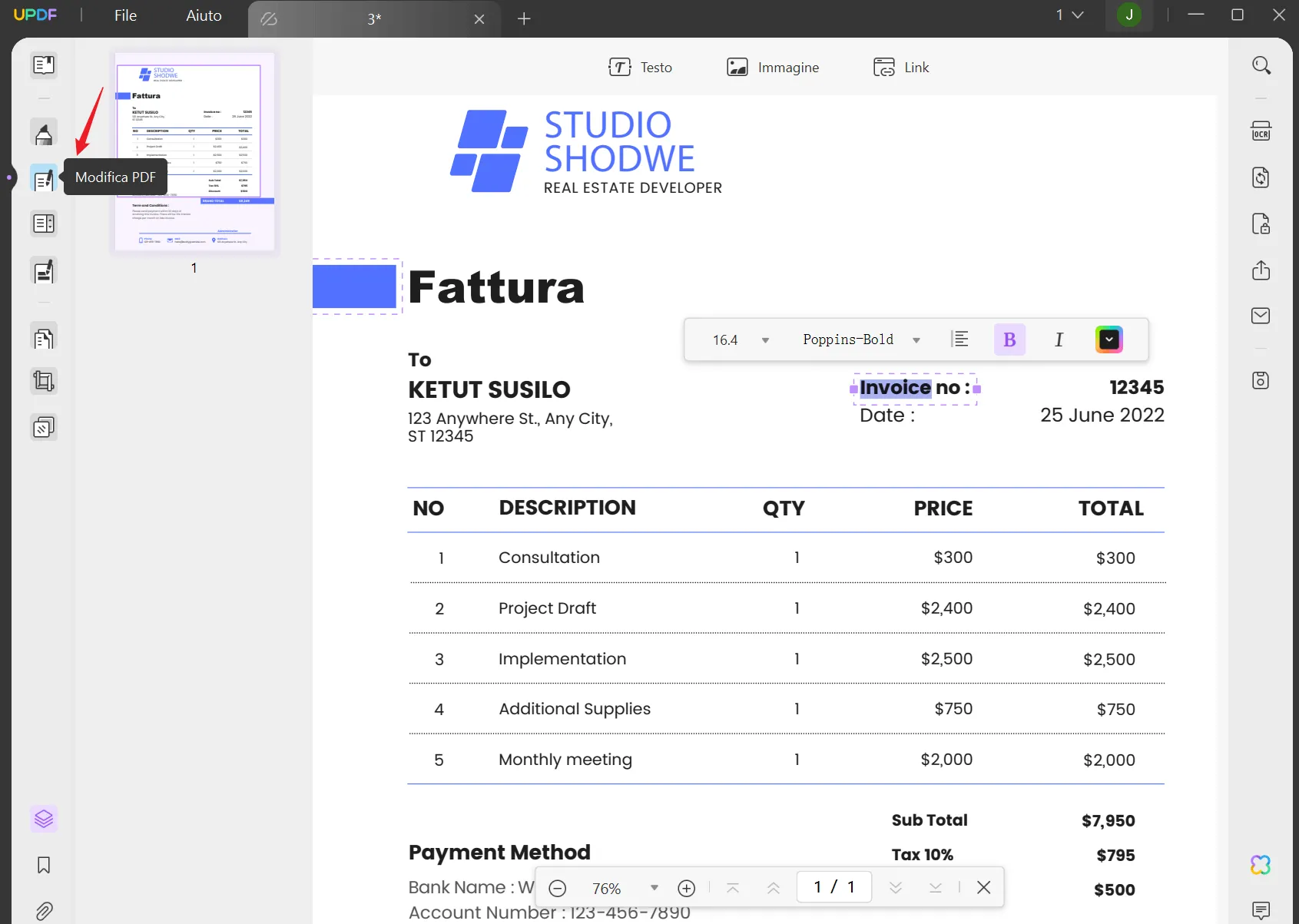Toggle italic formatting
The width and height of the screenshot is (1299, 924).
click(1059, 339)
